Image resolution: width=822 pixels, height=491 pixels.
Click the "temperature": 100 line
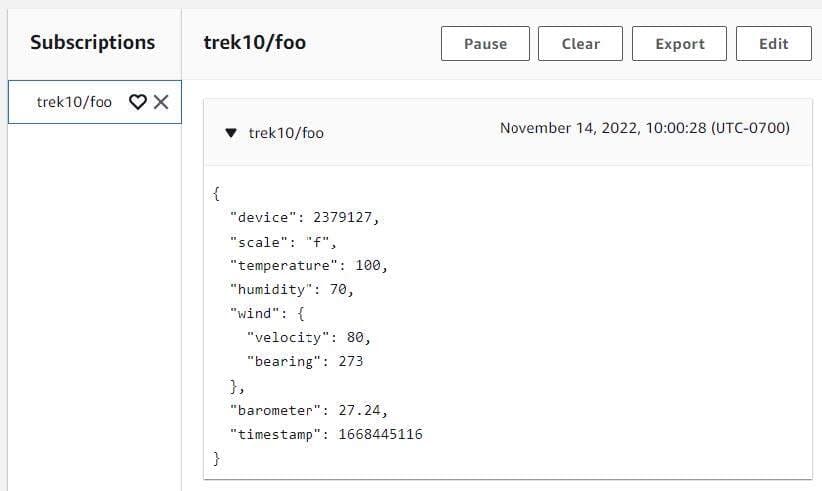308,265
